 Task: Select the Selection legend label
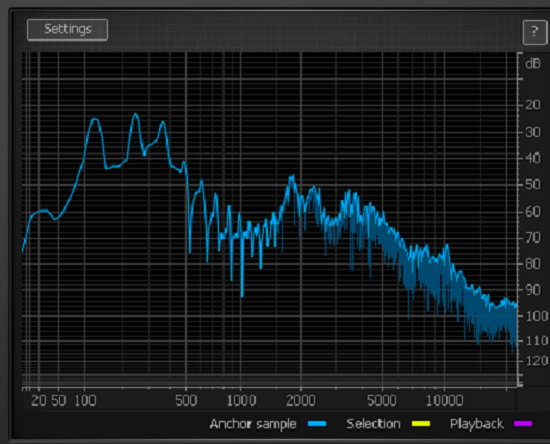(x=373, y=424)
